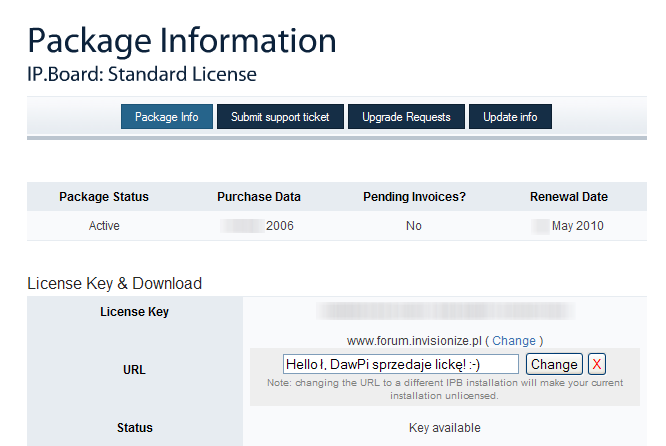Viewport: 666px width, 446px height.
Task: Click the Renewal Date column header
Action: pos(568,197)
